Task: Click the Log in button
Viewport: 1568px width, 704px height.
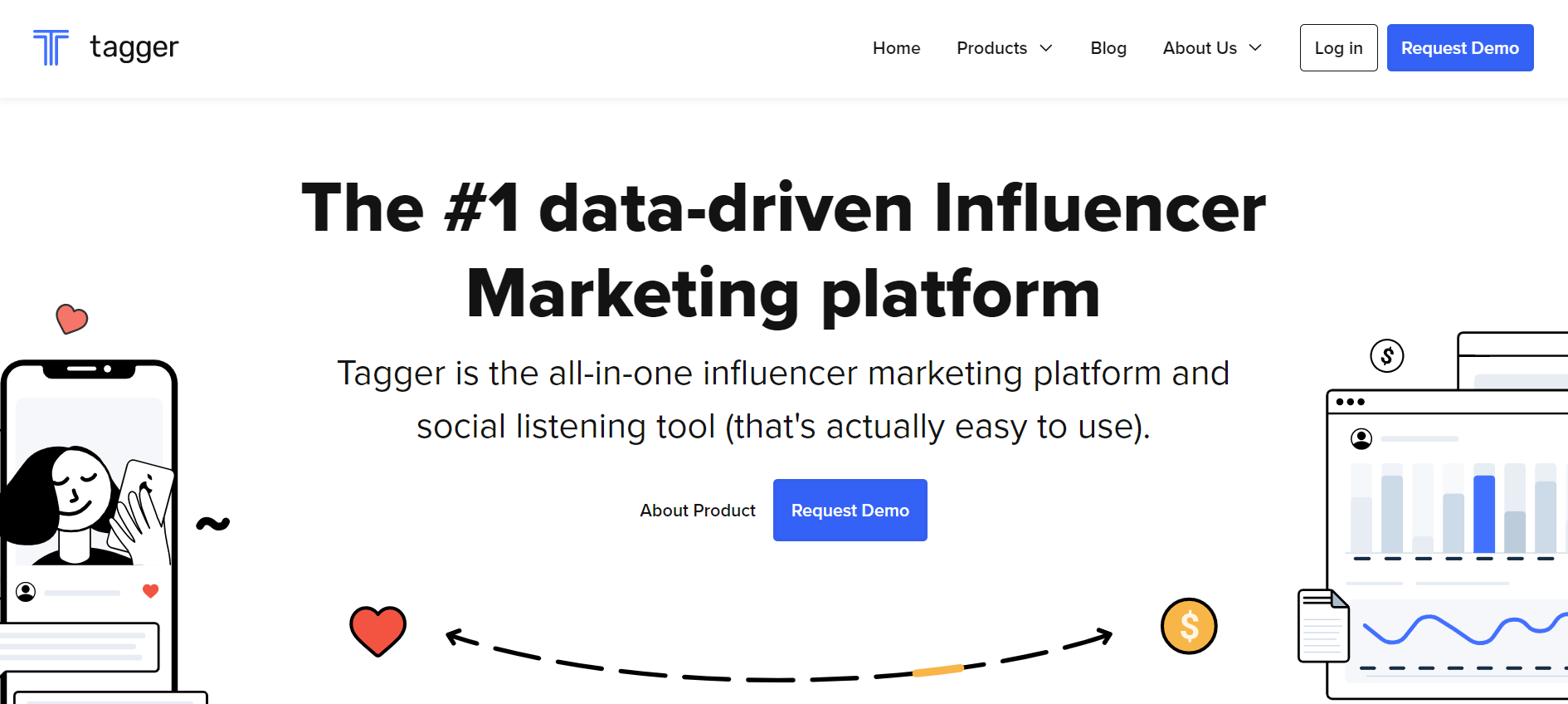Action: 1338,48
